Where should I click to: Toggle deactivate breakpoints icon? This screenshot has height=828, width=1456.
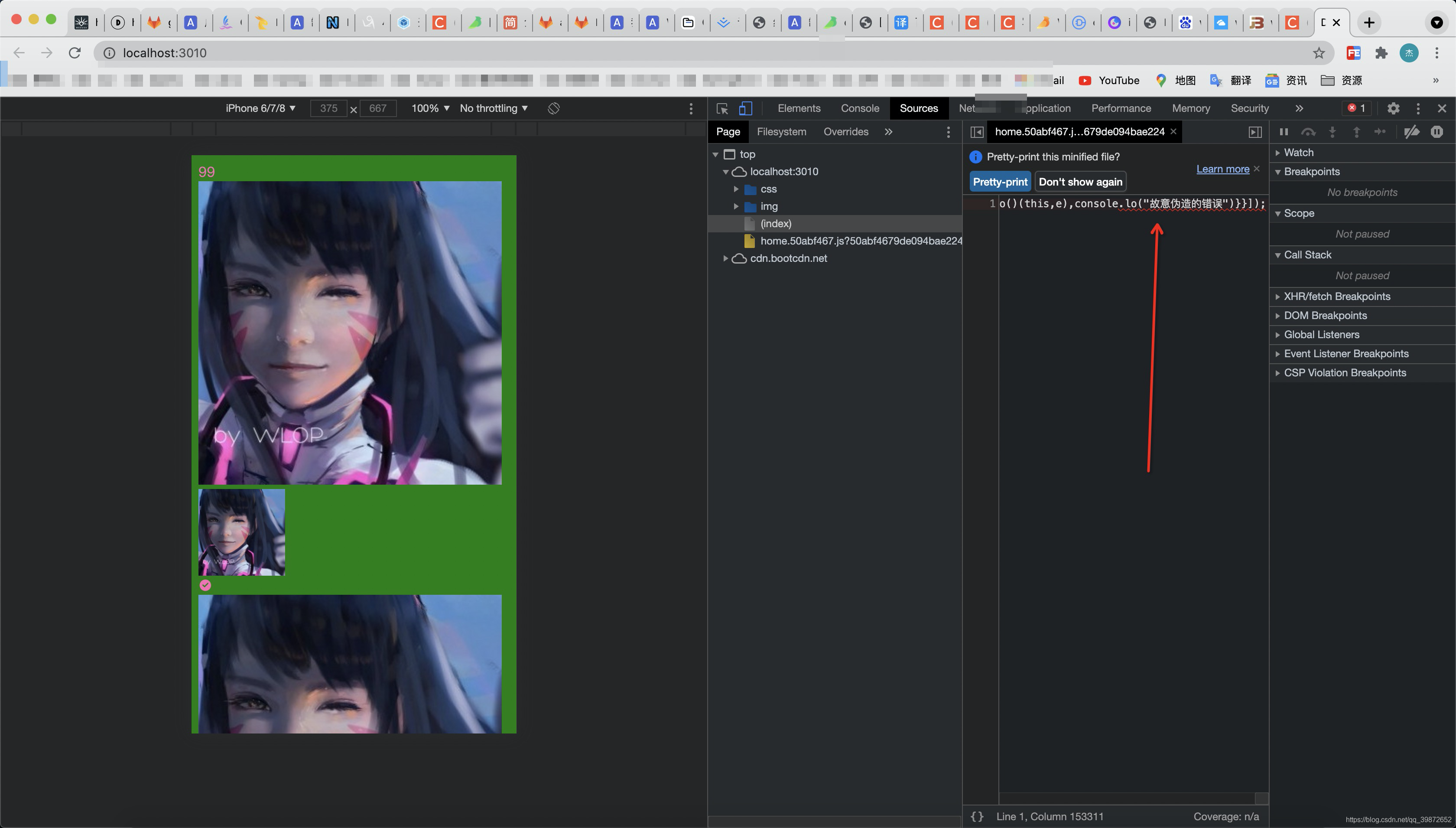pos(1412,132)
